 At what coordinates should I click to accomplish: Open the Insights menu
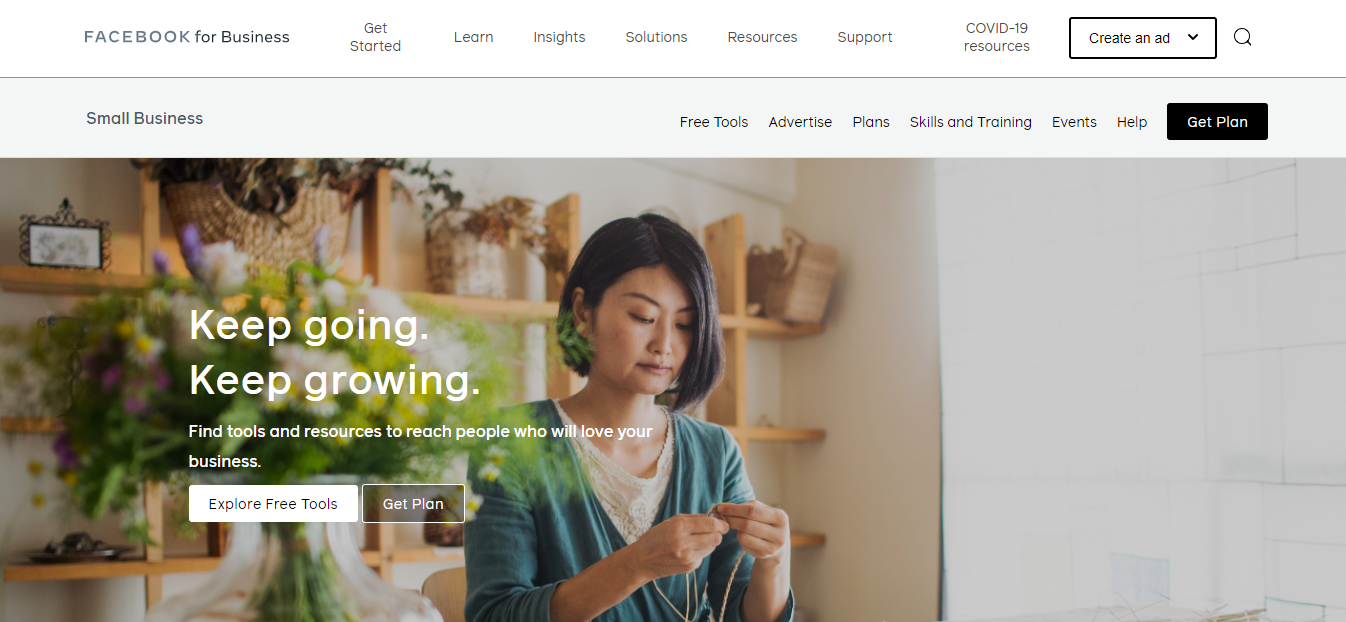click(559, 37)
